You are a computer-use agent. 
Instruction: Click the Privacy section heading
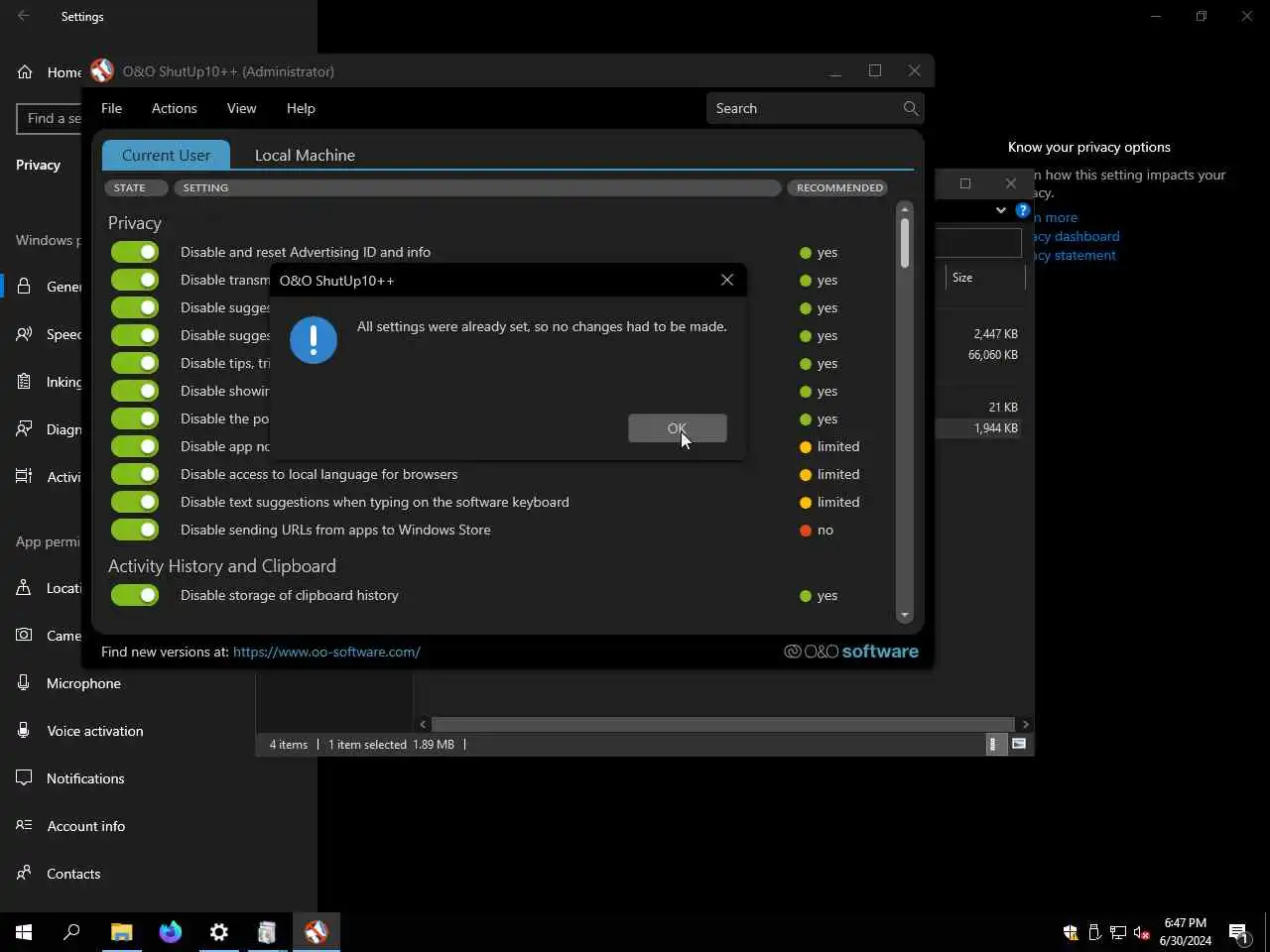[135, 223]
